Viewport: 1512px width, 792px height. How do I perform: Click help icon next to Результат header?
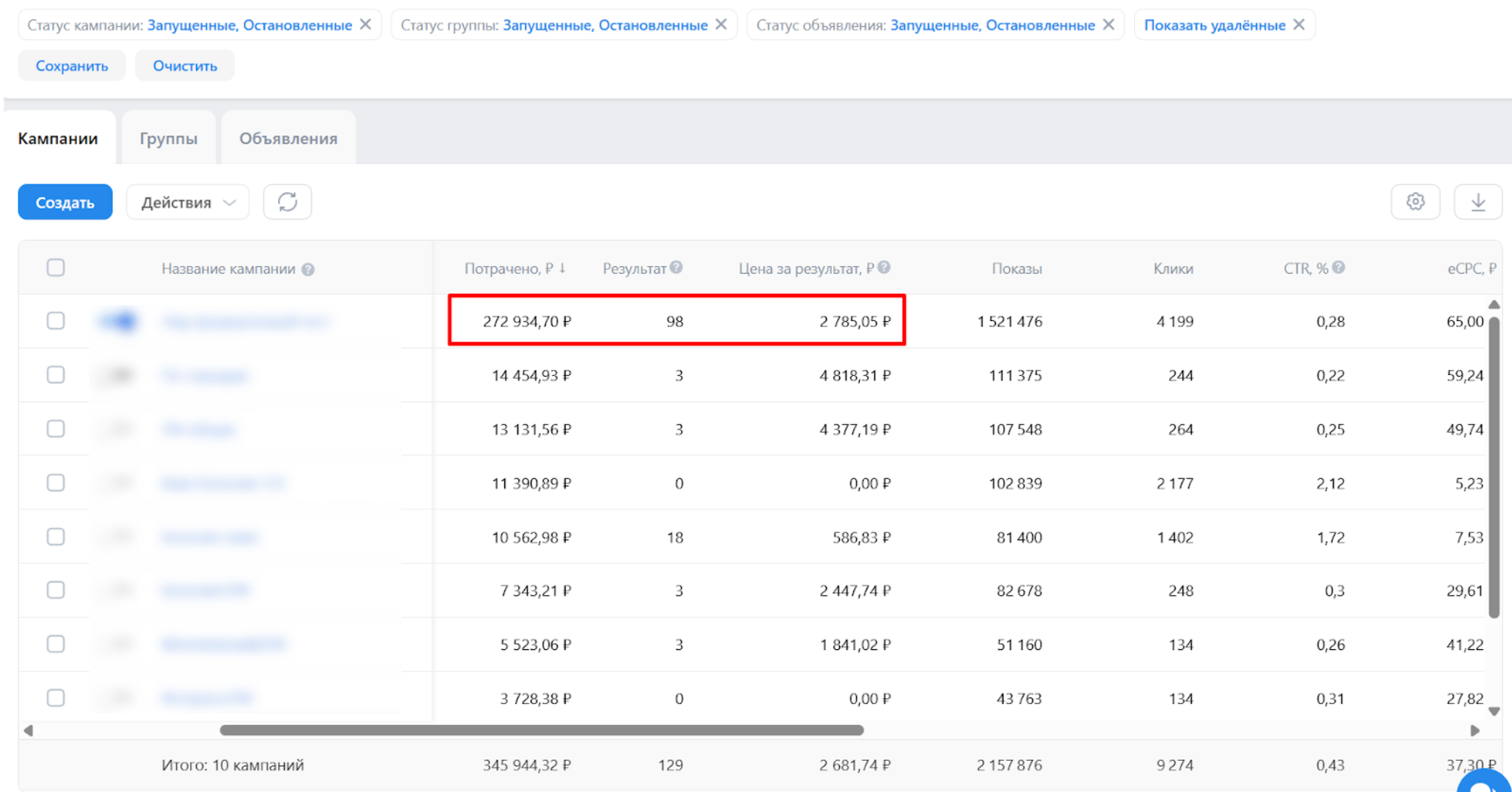click(x=677, y=268)
